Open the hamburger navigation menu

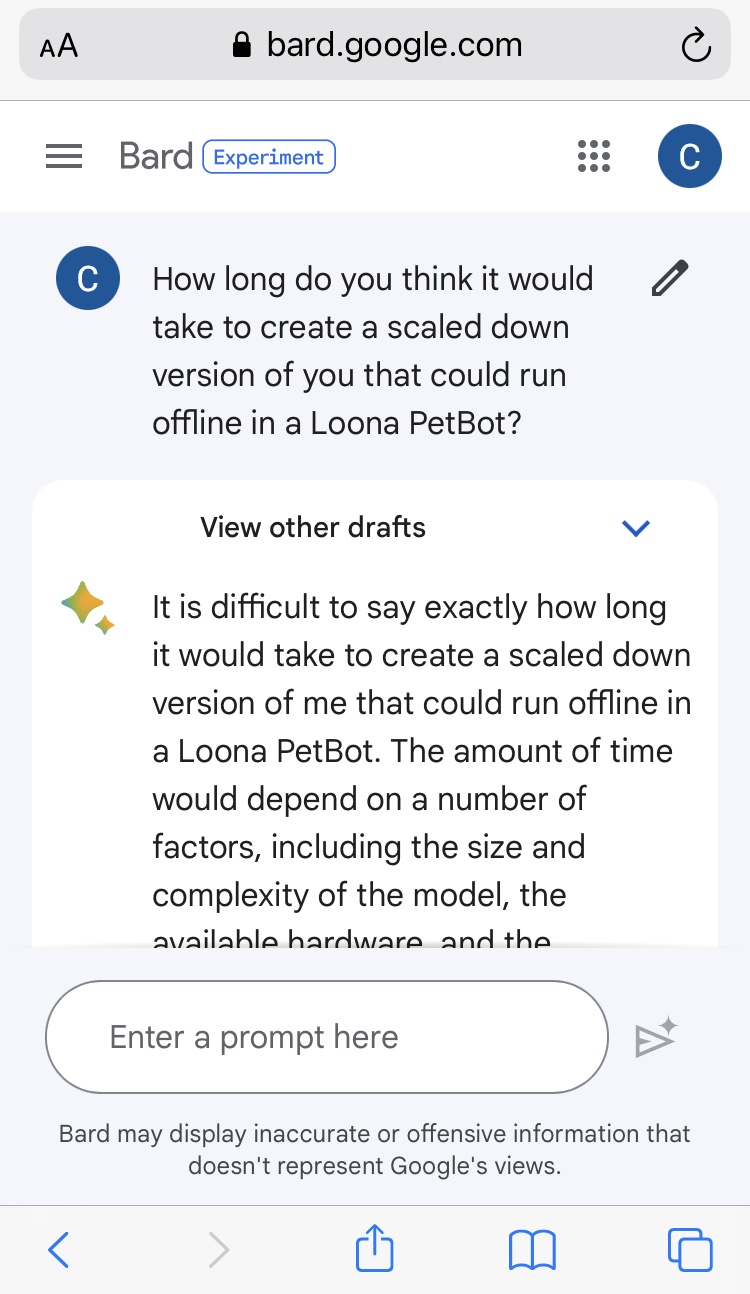(64, 157)
